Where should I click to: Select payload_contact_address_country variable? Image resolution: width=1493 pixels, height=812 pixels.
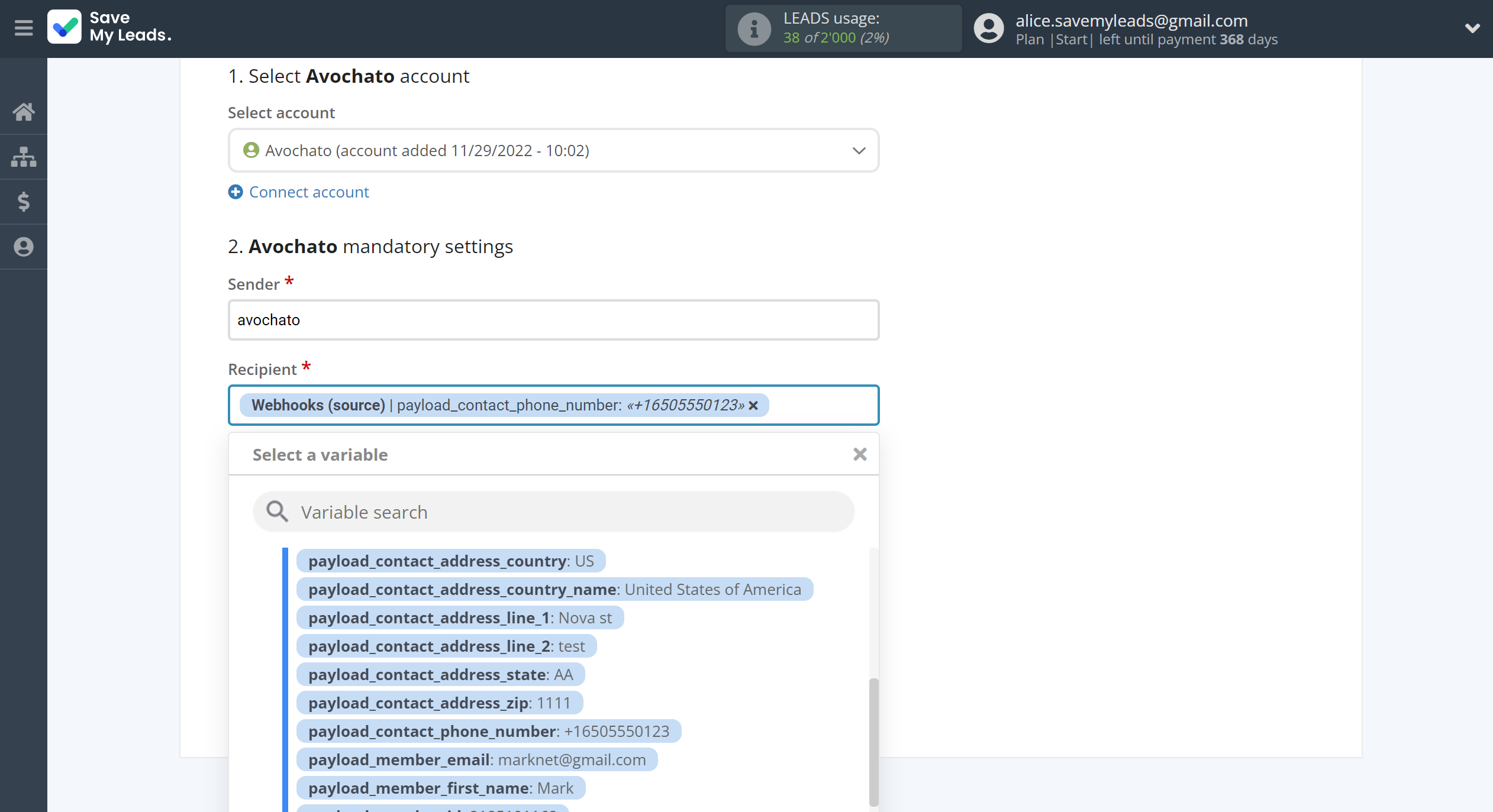pos(450,561)
